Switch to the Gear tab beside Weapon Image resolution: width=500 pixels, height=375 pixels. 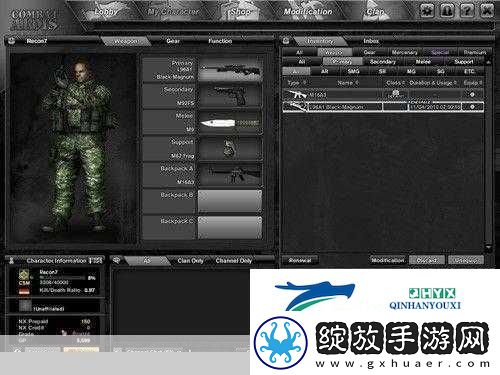pos(173,41)
